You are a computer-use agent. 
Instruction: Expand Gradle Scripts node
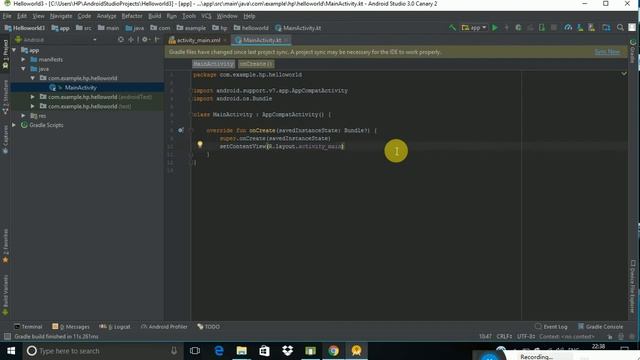point(14,125)
